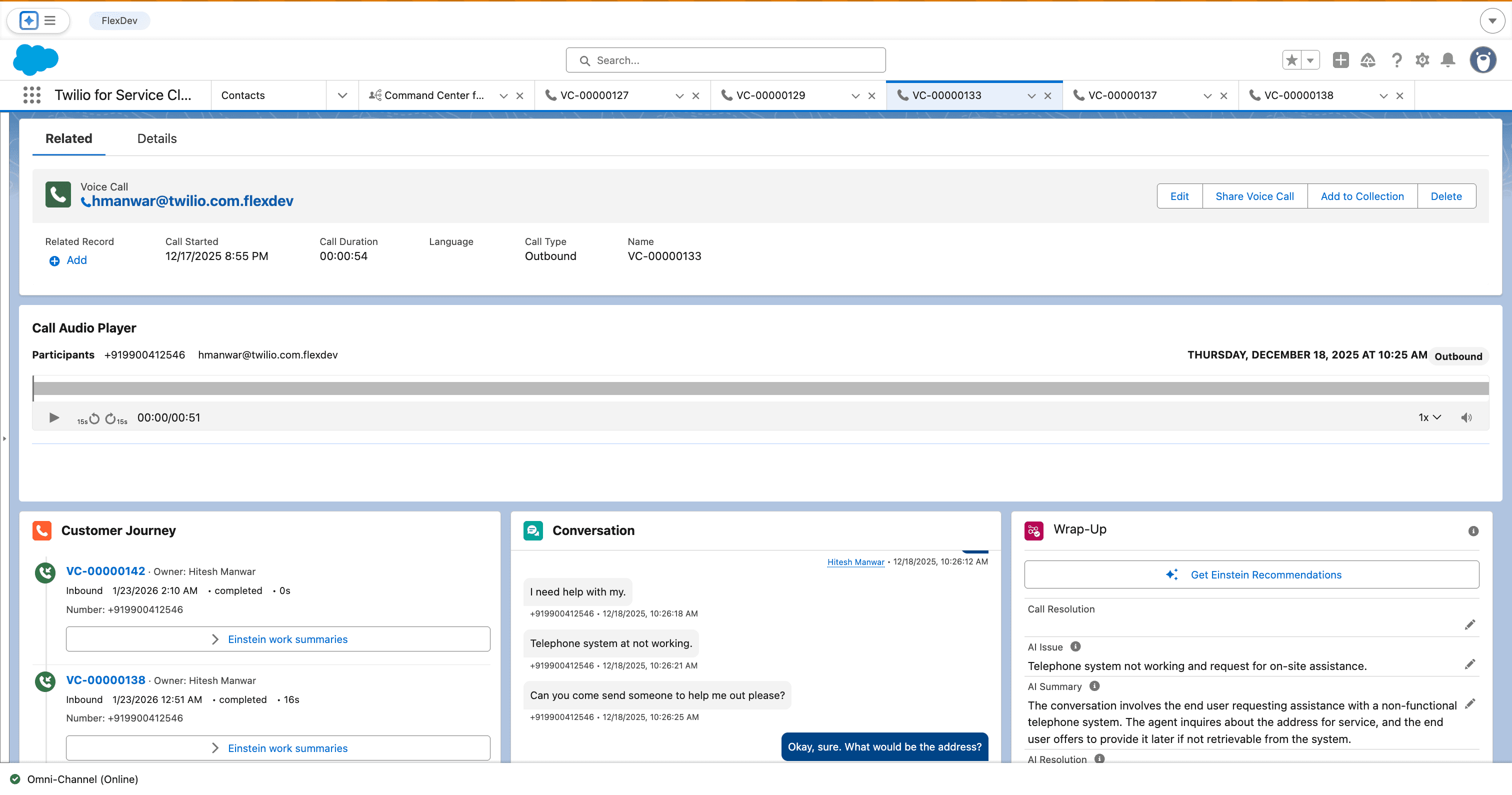Viewport: 1512px width, 795px height.
Task: Skip the call audio forward 15 seconds
Action: tap(115, 418)
